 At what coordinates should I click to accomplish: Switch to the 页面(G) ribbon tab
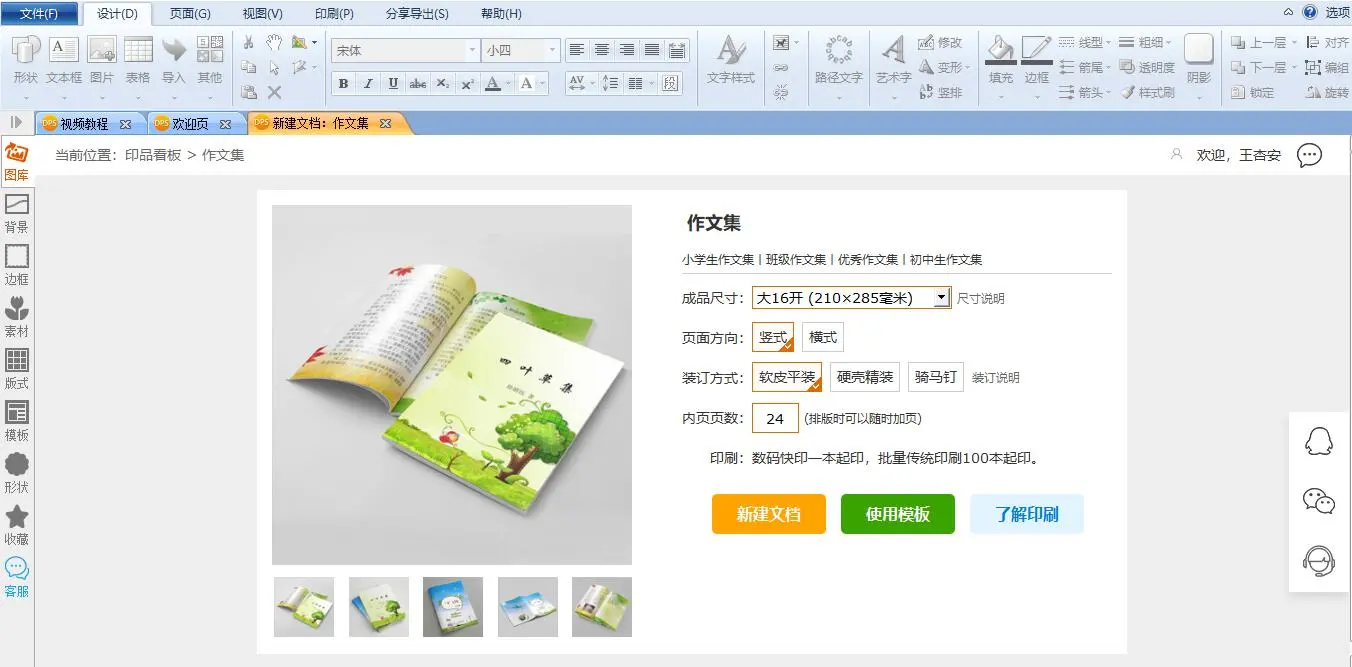tap(190, 14)
